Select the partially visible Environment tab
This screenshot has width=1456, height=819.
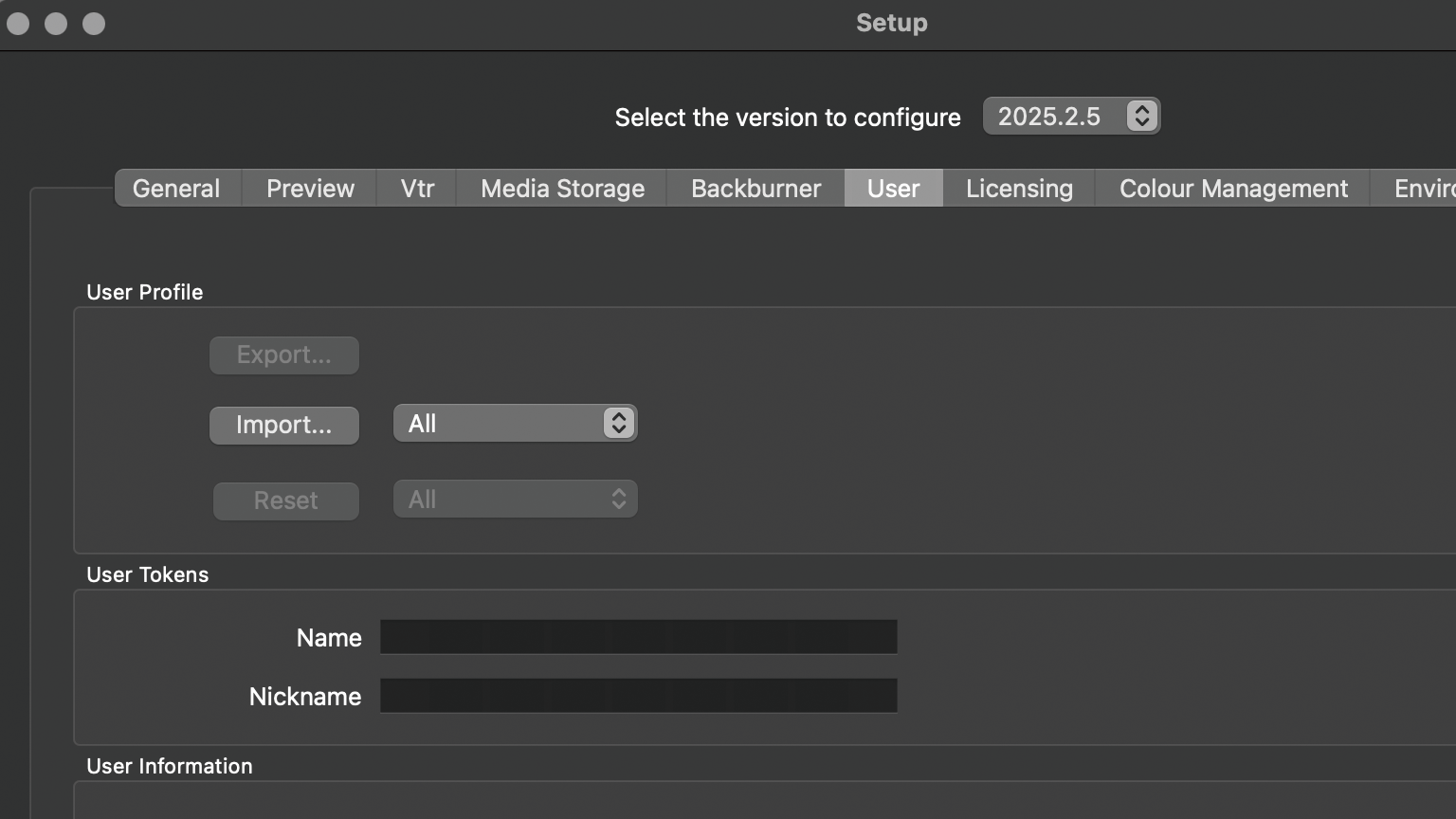pyautogui.click(x=1424, y=189)
